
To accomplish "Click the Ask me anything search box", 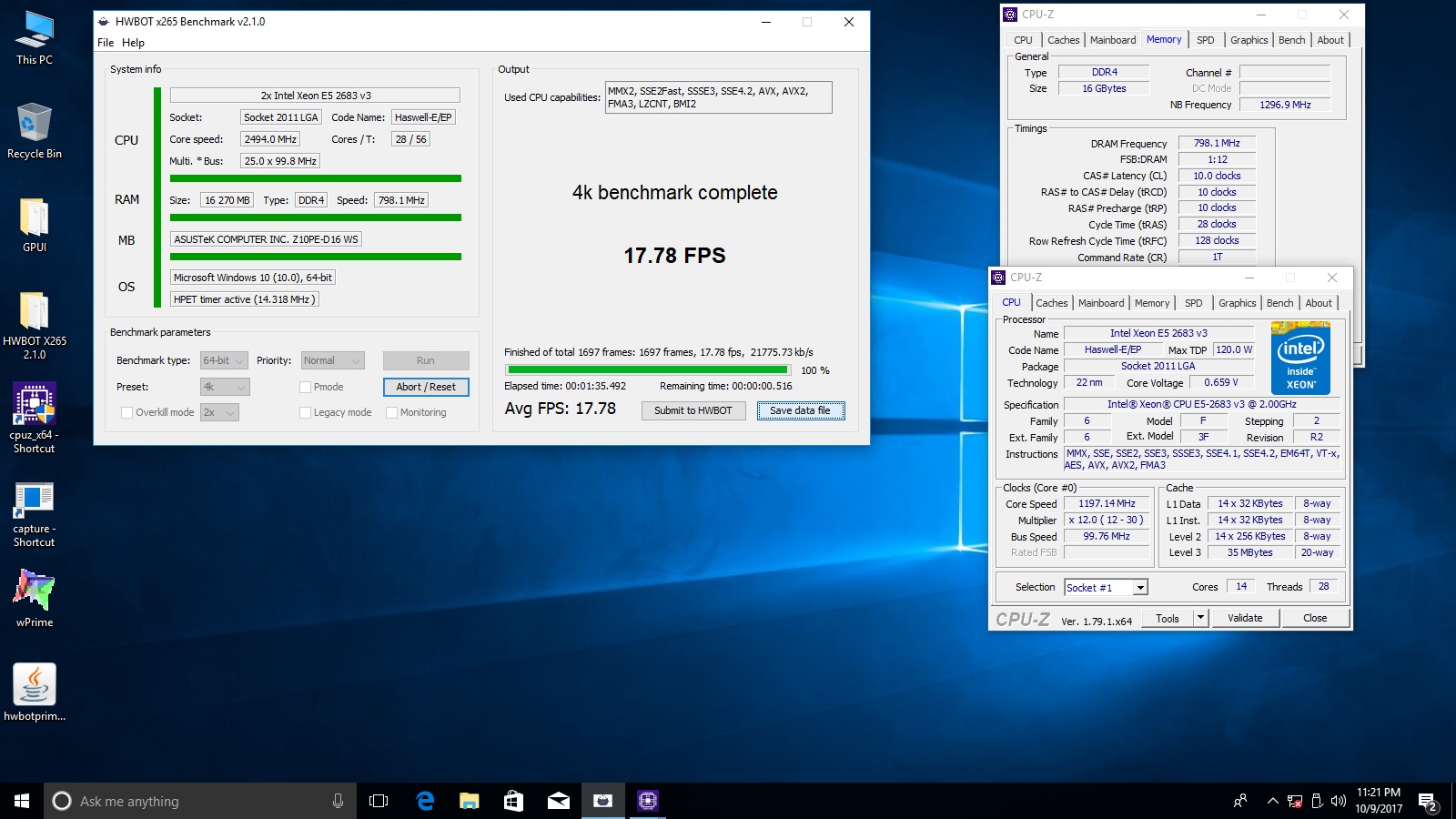I will point(200,801).
